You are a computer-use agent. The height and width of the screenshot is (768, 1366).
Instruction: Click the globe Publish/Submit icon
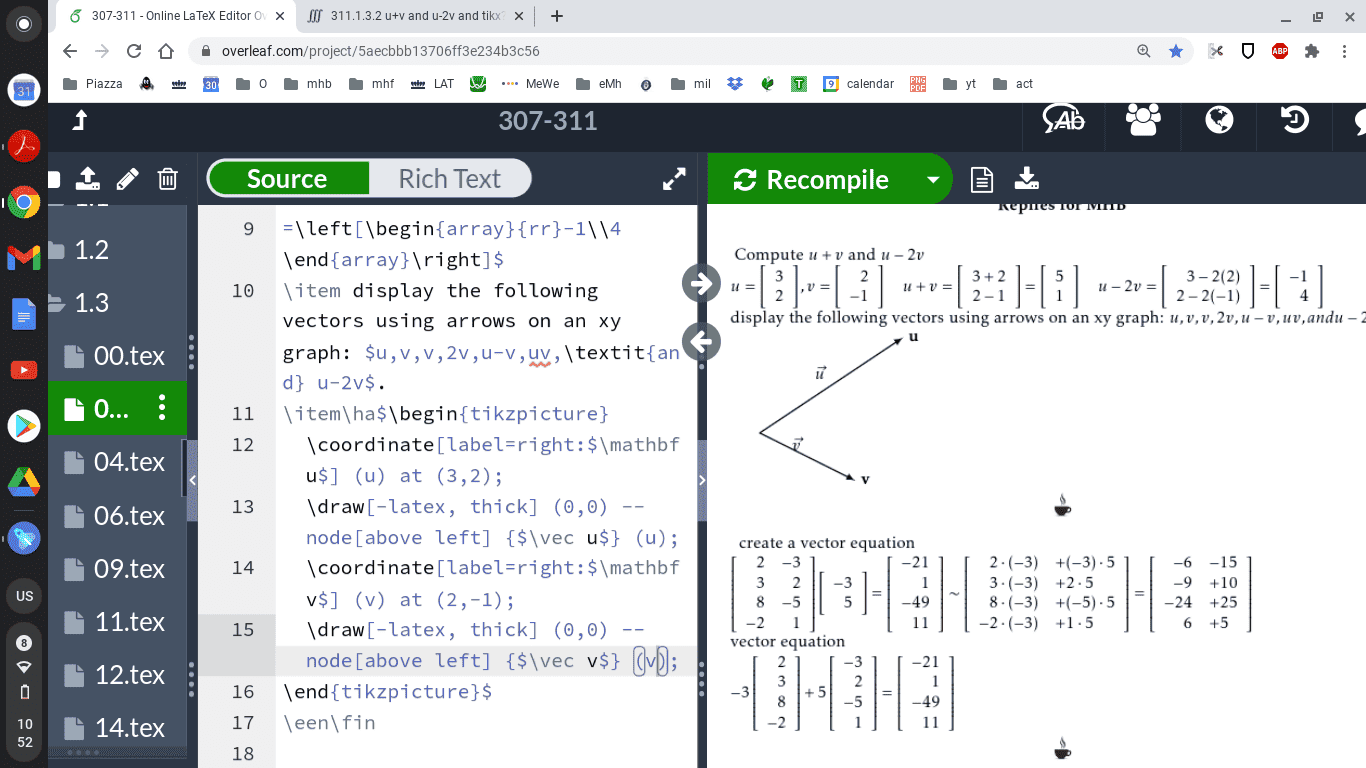pos(1219,120)
